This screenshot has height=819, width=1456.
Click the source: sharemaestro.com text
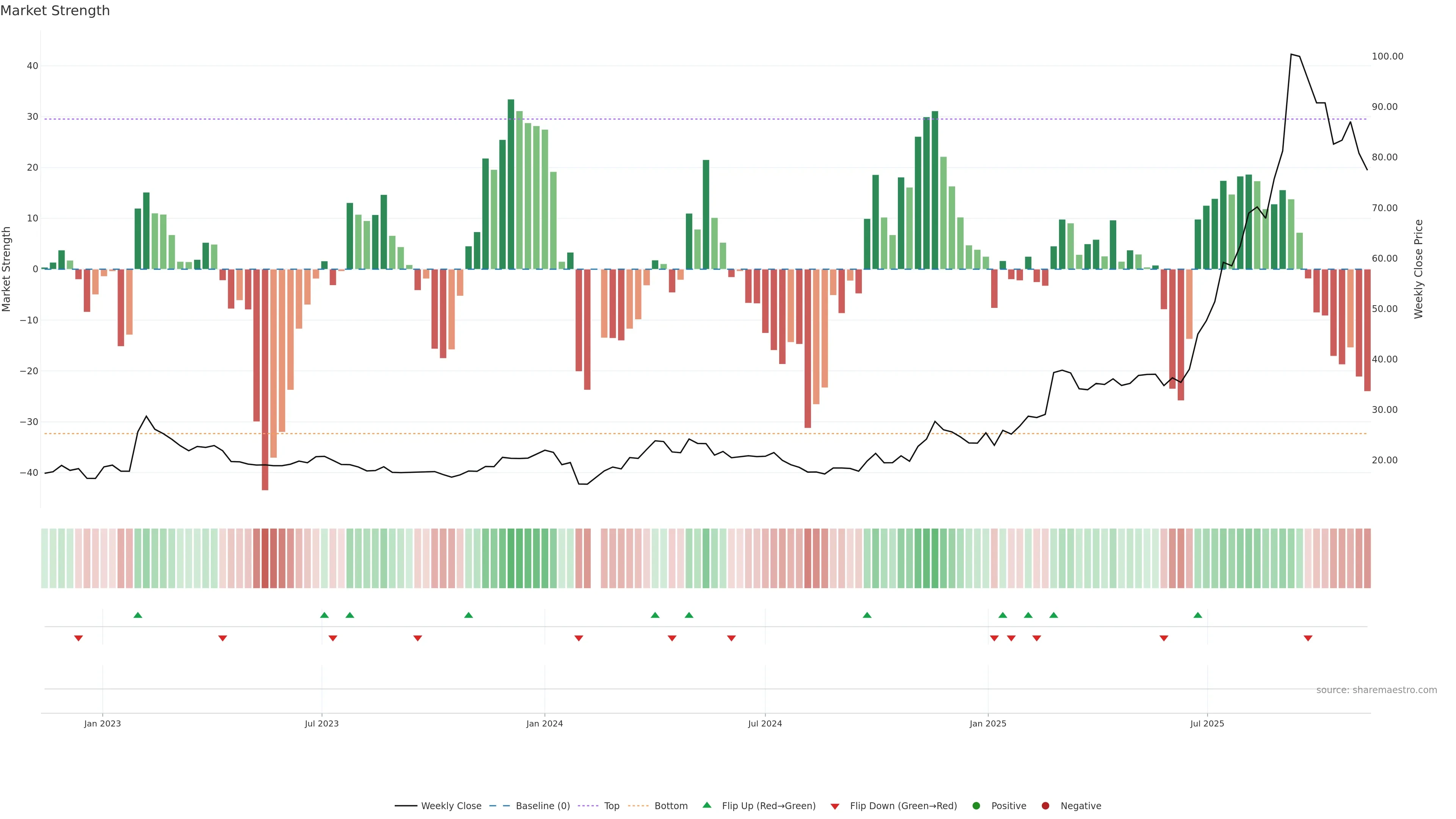click(1376, 690)
